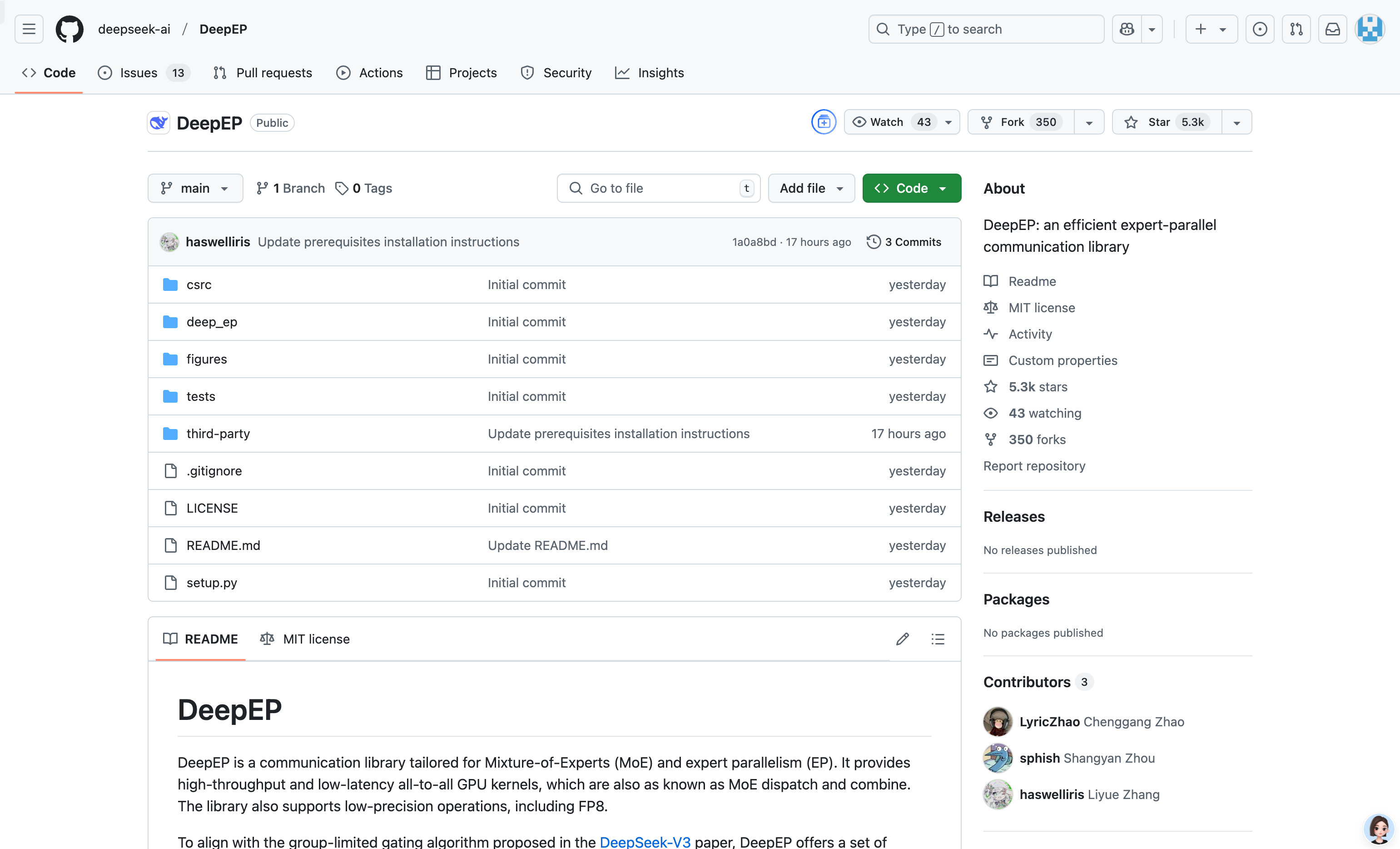Image resolution: width=1400 pixels, height=849 pixels.
Task: Open the csrc folder
Action: 199,285
